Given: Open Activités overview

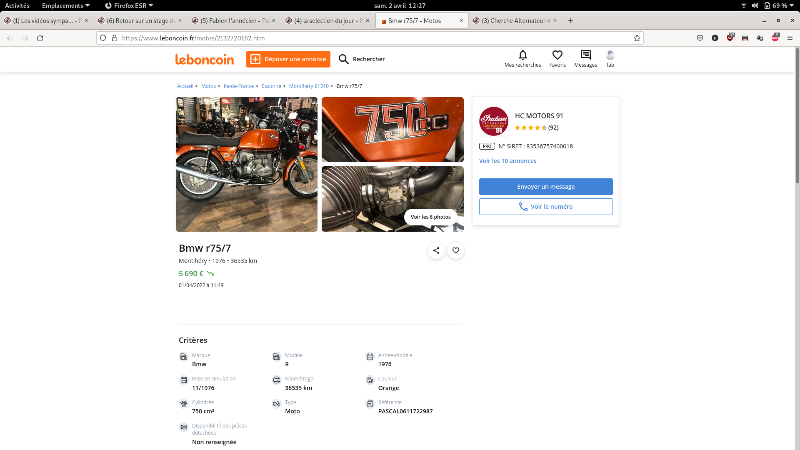Looking at the screenshot, I should 17,6.
